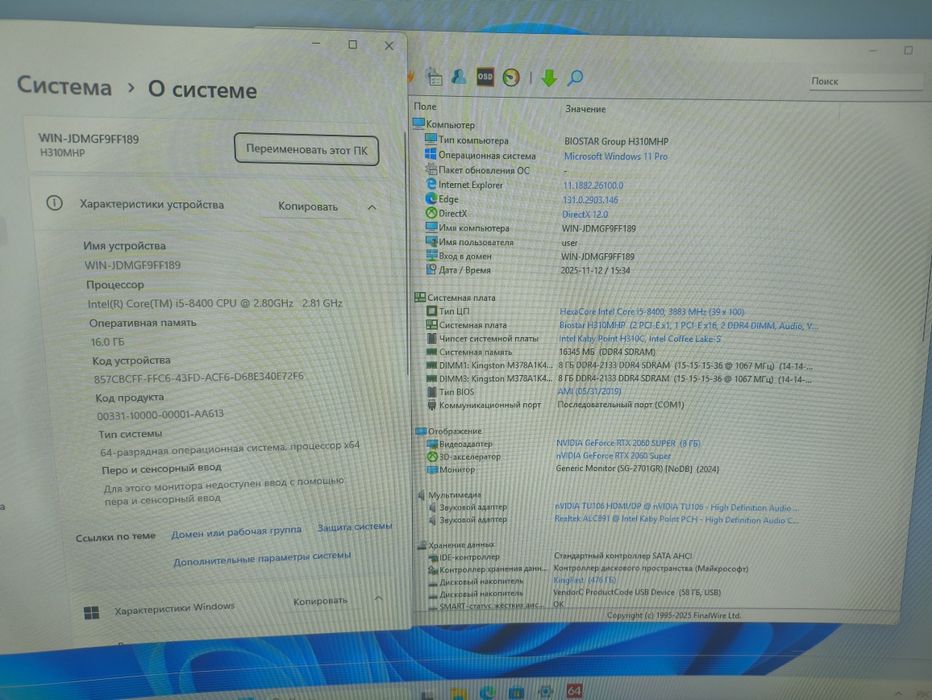Click the Поле column header
This screenshot has width=932, height=700.
click(x=425, y=106)
